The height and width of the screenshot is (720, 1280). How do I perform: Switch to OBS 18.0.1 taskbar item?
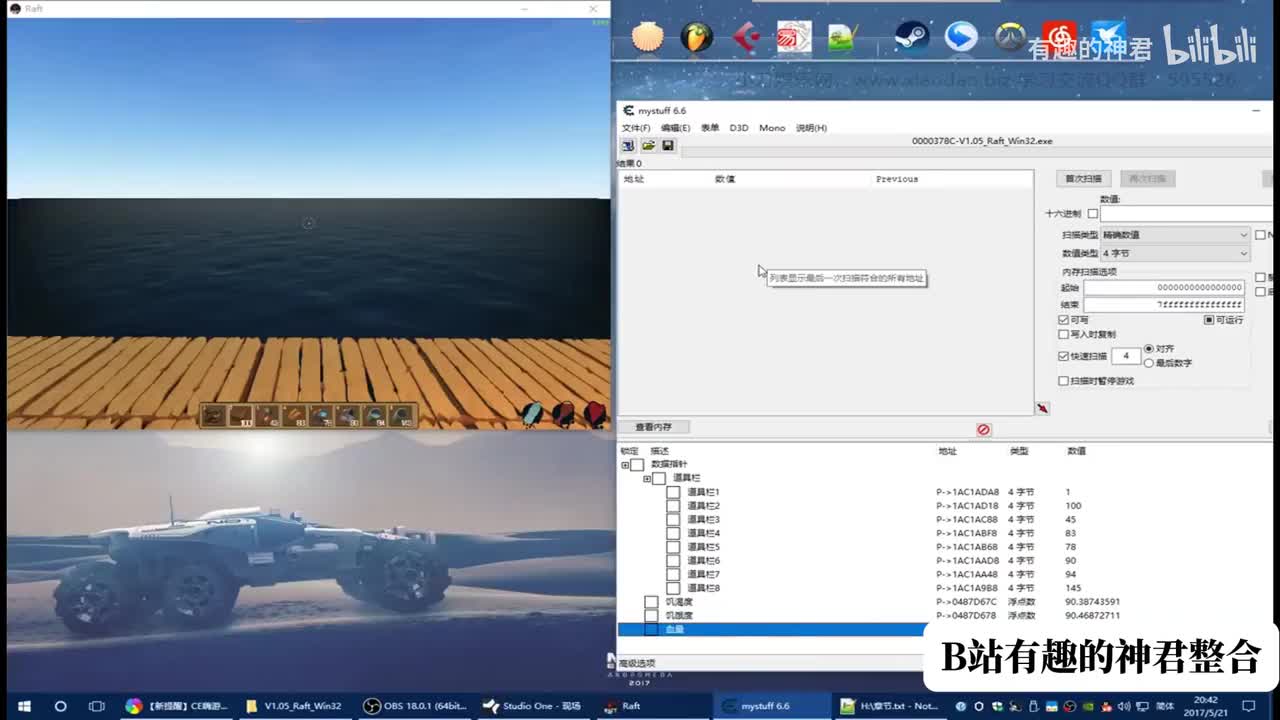coord(416,706)
